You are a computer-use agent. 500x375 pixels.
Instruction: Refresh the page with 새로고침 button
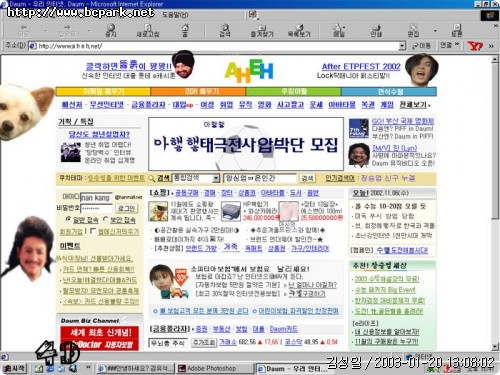pos(148,30)
